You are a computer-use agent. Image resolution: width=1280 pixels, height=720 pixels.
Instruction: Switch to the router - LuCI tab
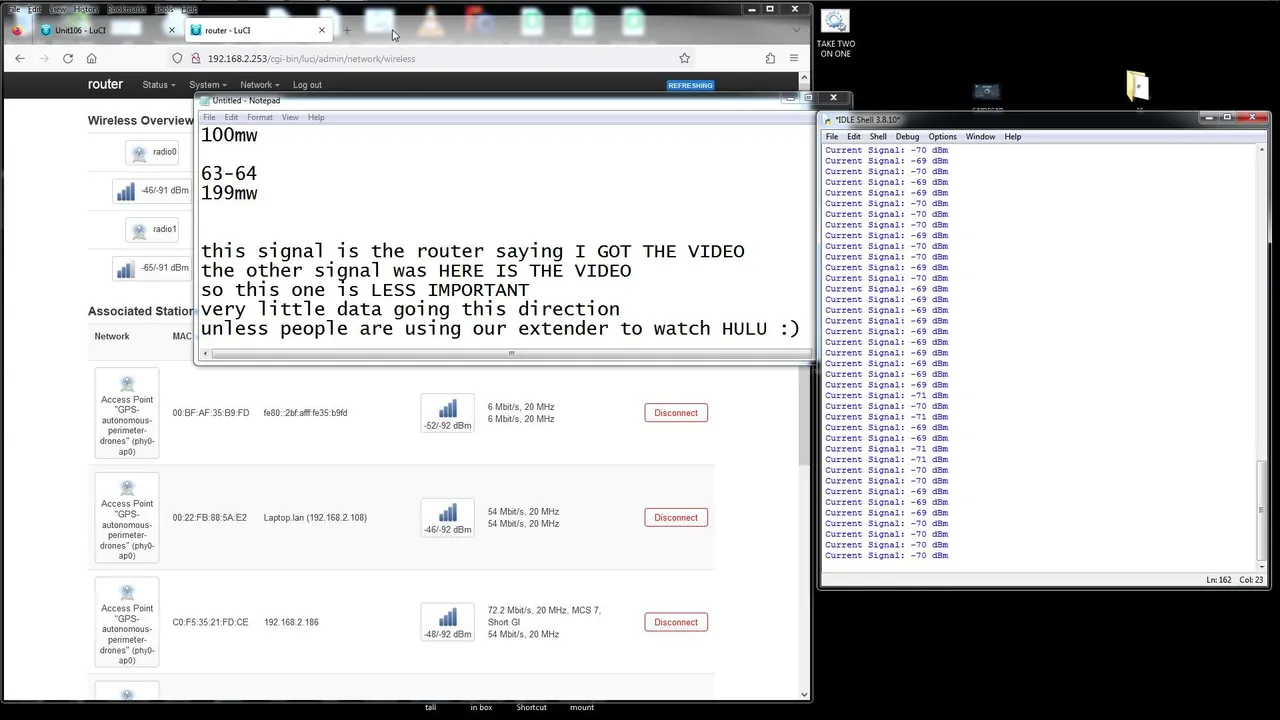tap(257, 30)
